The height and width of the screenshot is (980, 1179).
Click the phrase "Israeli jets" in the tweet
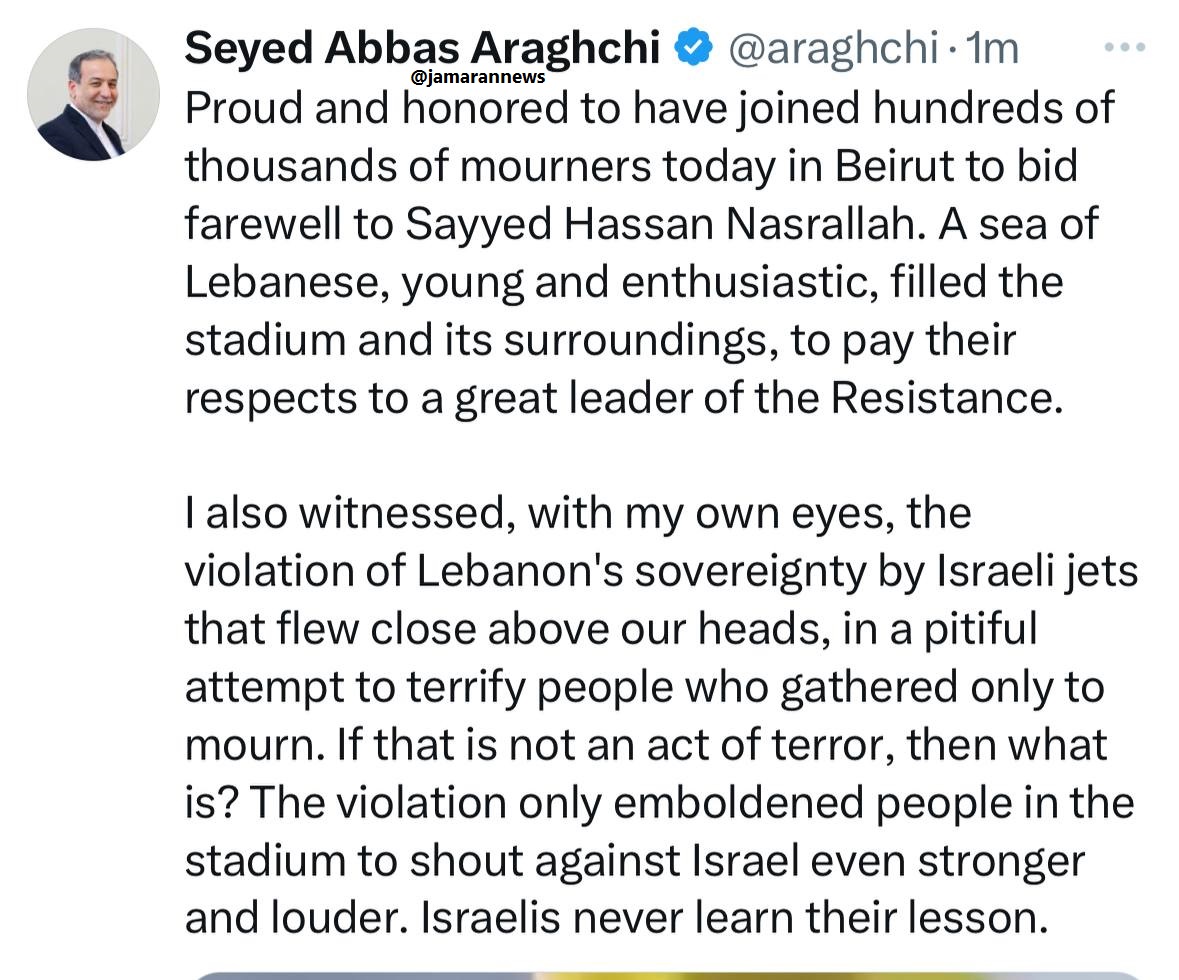1037,571
